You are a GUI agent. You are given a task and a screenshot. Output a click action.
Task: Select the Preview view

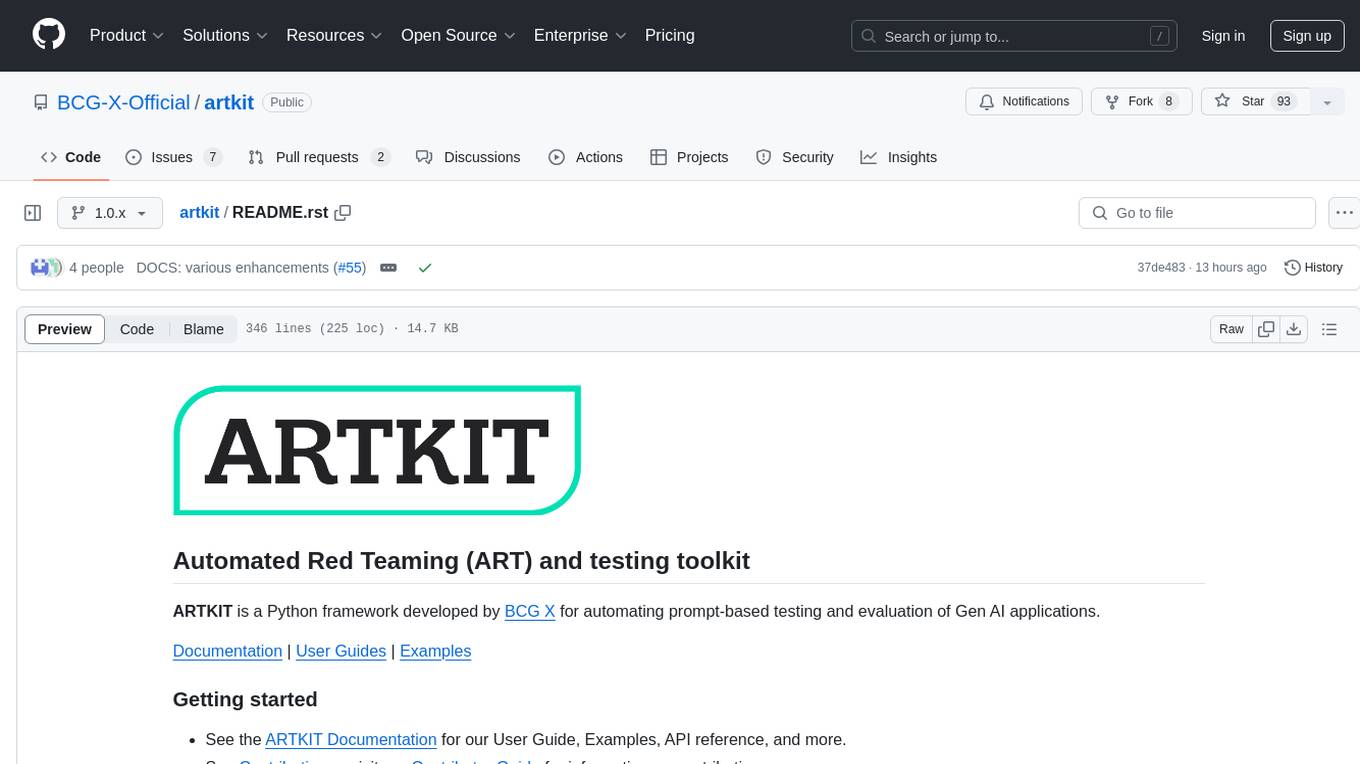coord(65,329)
